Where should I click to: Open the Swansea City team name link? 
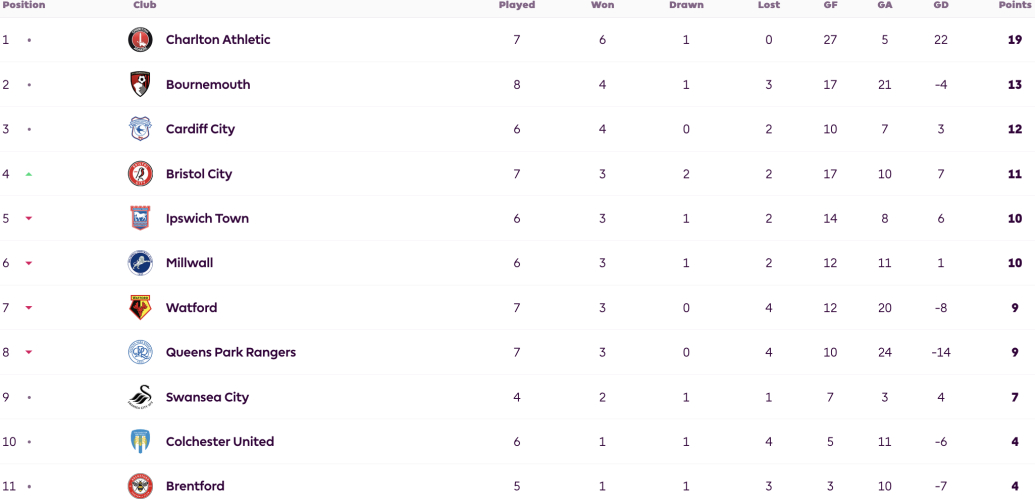click(x=207, y=397)
